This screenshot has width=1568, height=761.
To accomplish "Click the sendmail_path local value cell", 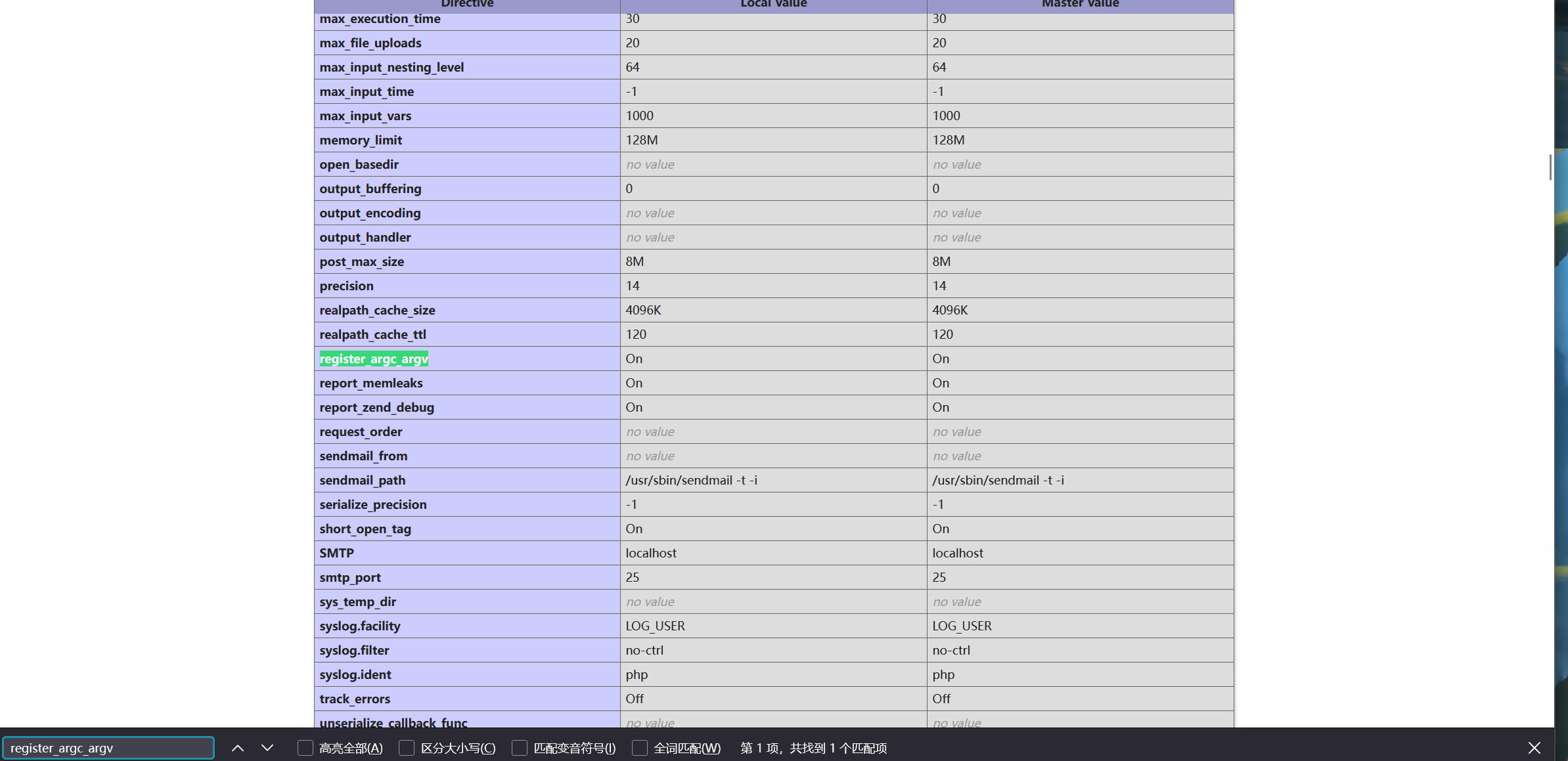I will click(x=691, y=480).
